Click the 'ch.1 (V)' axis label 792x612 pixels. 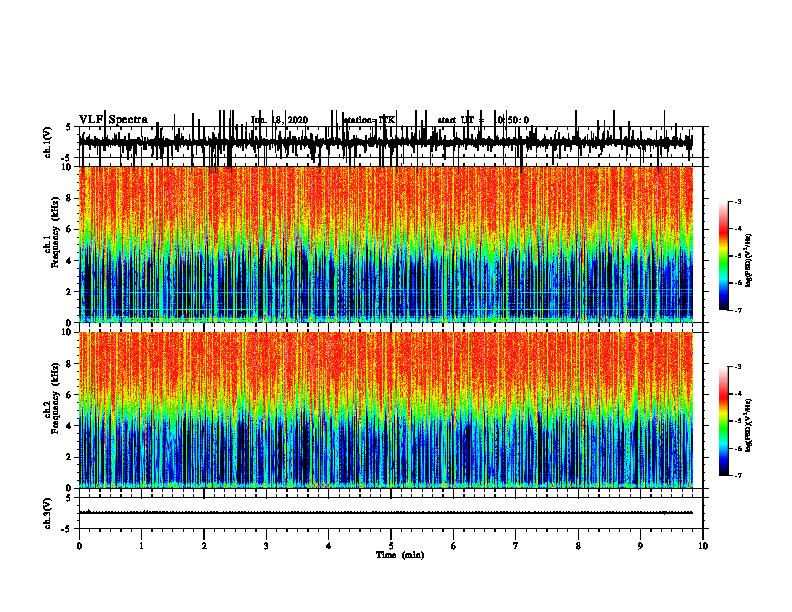48,142
